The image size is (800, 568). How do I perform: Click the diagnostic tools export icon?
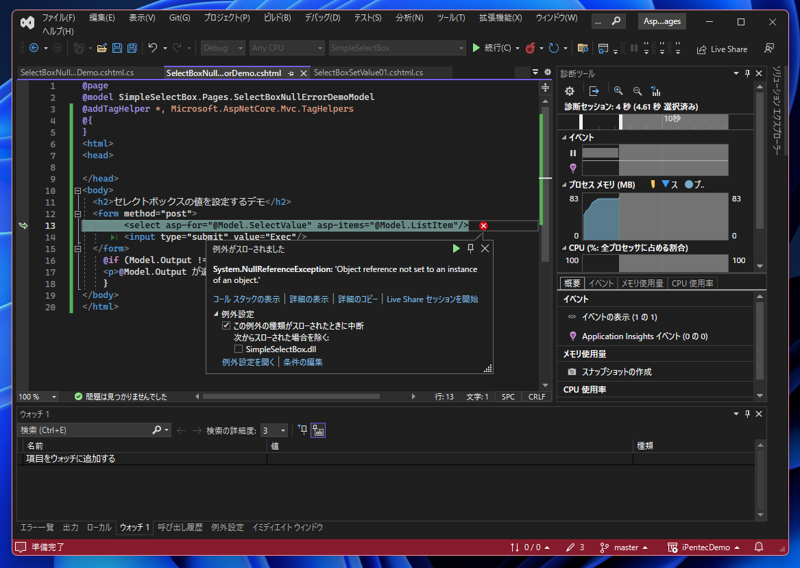coord(594,91)
